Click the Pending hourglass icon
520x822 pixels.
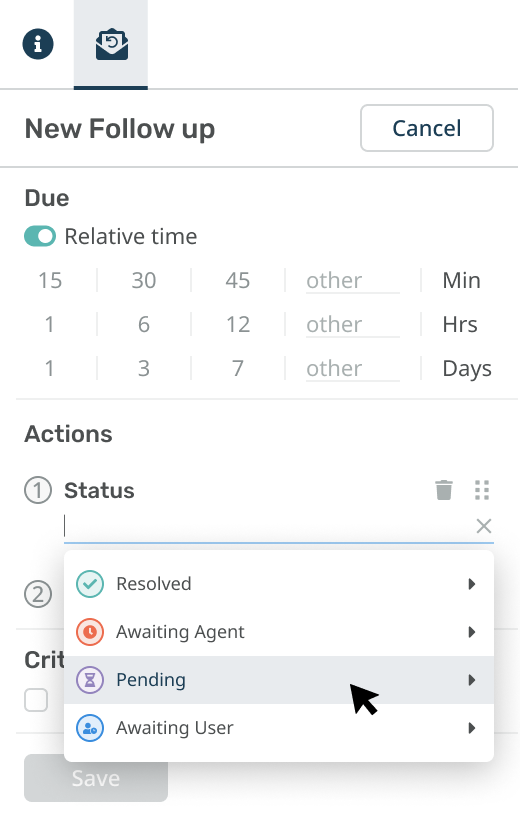90,680
